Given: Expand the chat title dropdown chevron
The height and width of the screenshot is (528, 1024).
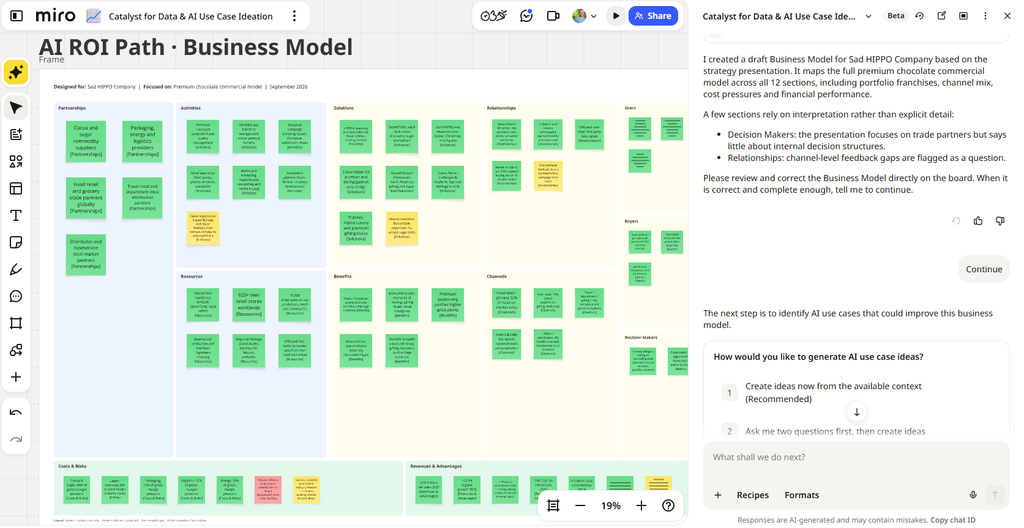Looking at the screenshot, I should coord(869,16).
